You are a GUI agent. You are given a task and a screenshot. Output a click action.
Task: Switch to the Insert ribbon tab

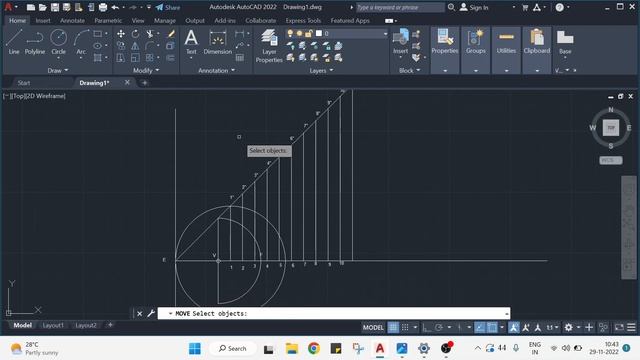(43, 20)
